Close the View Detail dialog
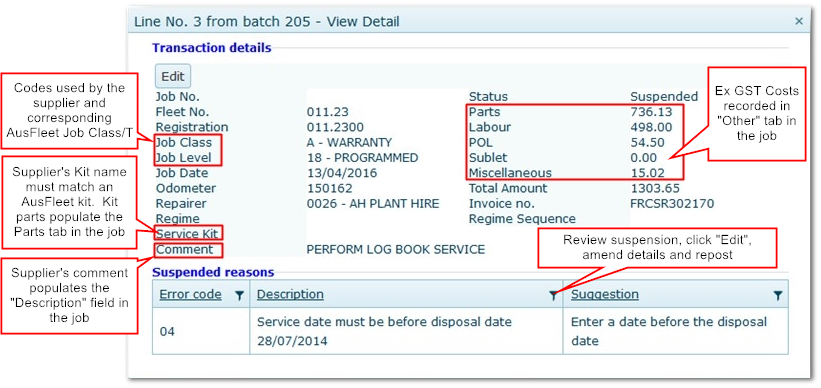Viewport: 821px width, 388px height. [798, 21]
